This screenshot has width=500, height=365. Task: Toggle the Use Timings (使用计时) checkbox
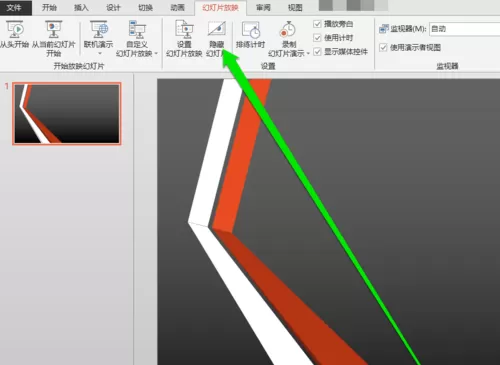click(317, 38)
